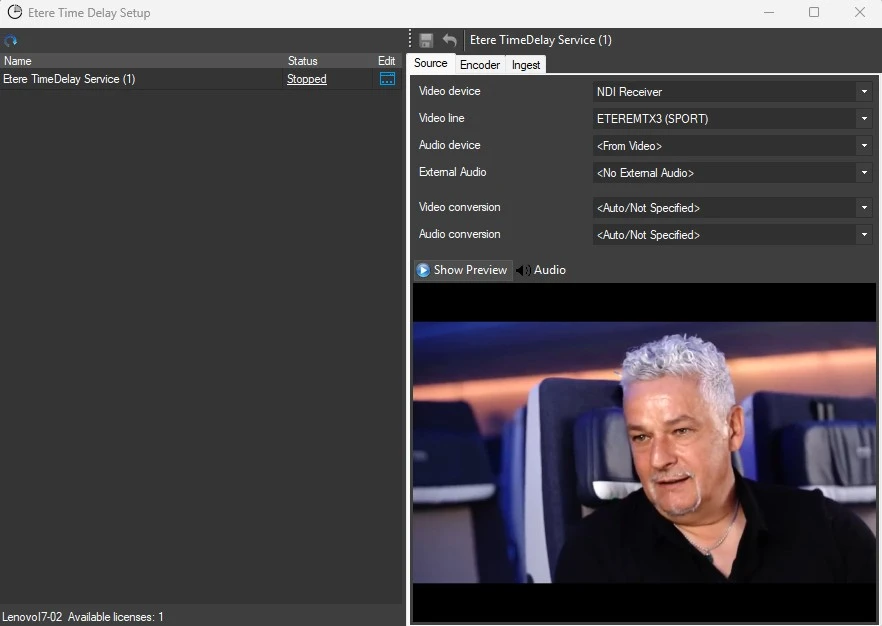Viewport: 882px width, 626px height.
Task: Click the save floppy disk icon
Action: coord(426,40)
